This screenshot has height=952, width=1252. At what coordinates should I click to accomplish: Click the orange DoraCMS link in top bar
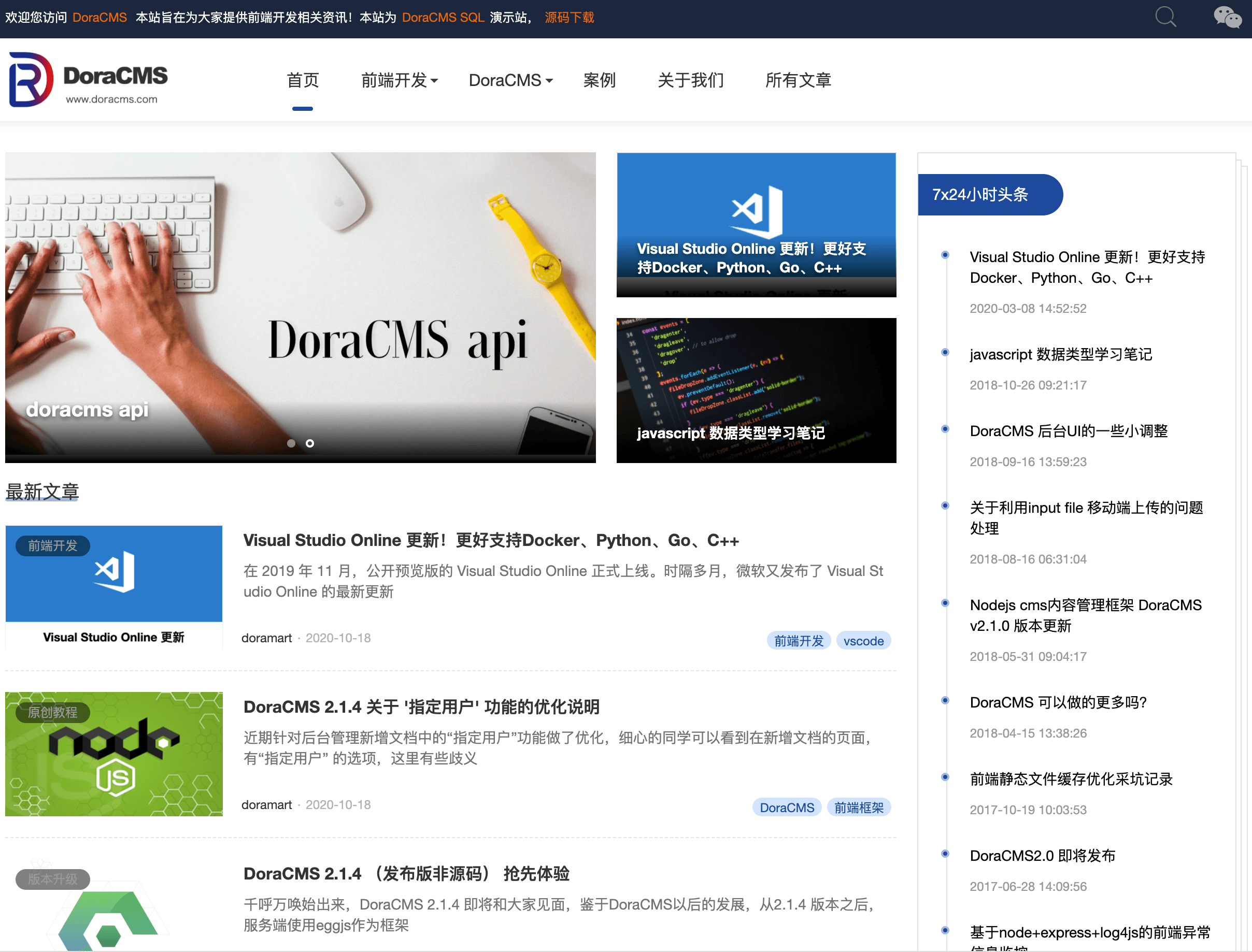[x=100, y=18]
